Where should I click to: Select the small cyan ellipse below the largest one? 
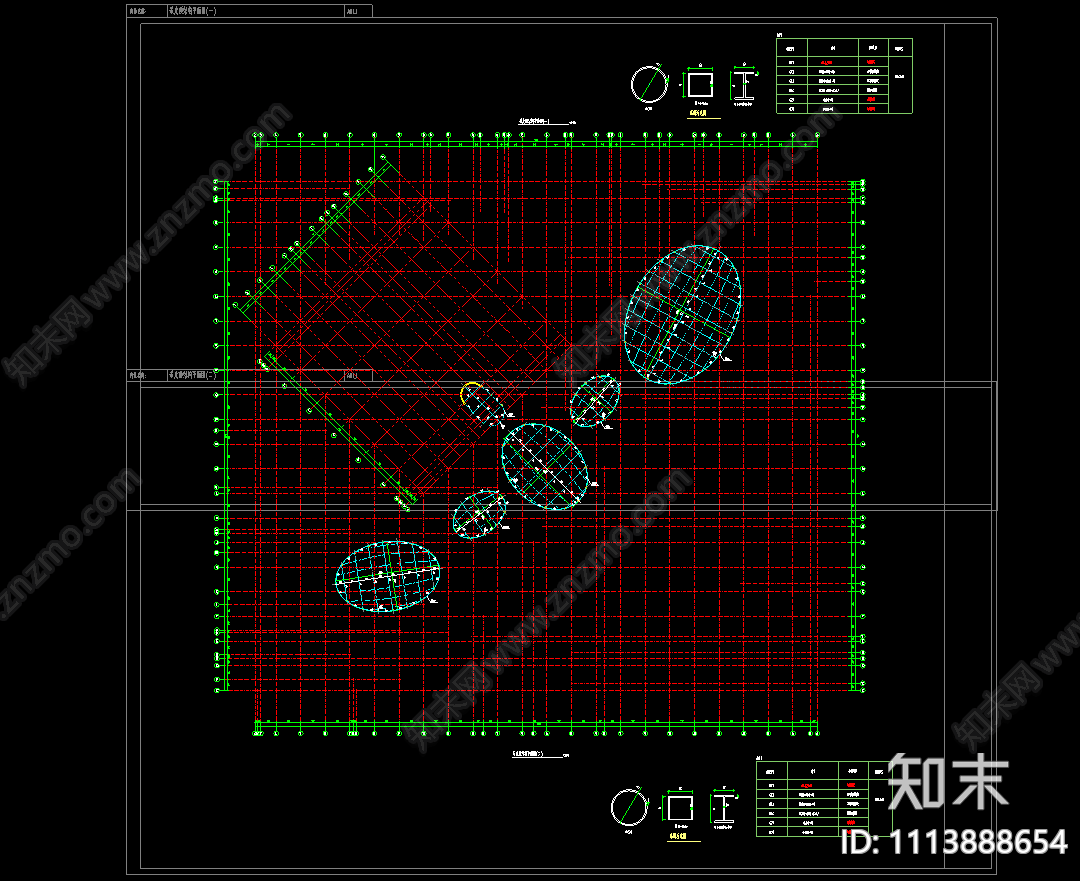[595, 401]
